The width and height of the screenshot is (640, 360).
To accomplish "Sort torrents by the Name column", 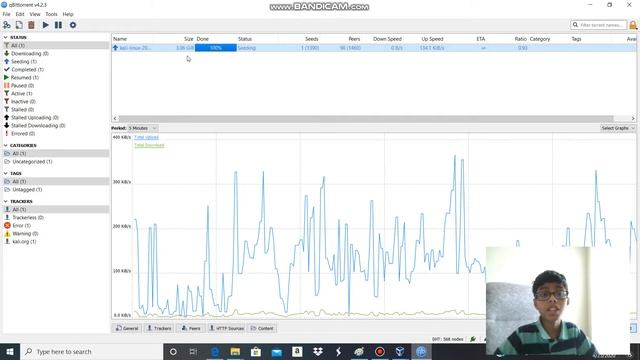I will pyautogui.click(x=120, y=39).
